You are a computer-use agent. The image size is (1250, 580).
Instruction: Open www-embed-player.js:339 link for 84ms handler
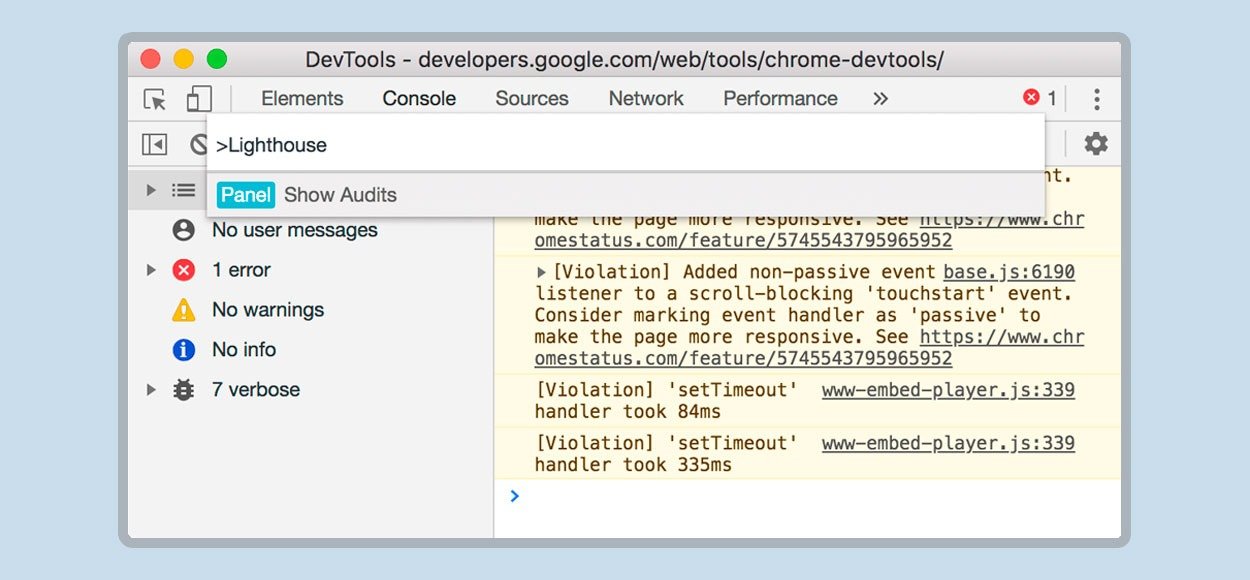point(948,390)
